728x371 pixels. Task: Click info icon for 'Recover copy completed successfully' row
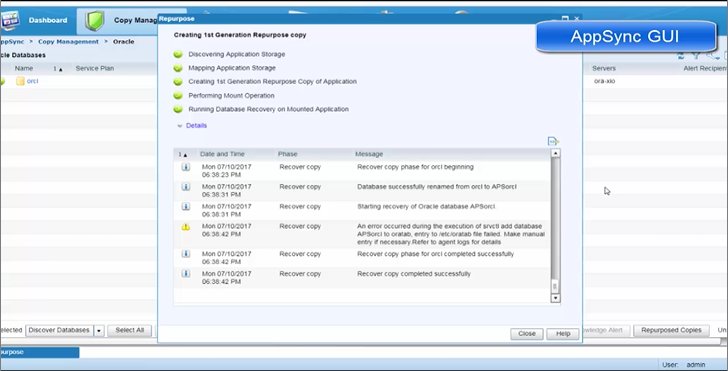pyautogui.click(x=185, y=274)
